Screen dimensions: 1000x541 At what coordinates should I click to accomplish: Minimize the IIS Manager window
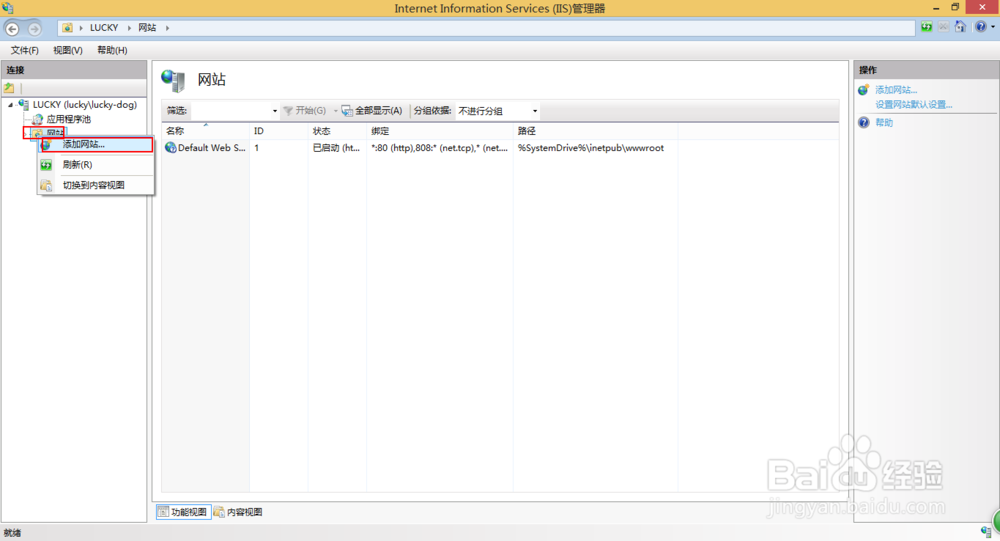pos(936,8)
